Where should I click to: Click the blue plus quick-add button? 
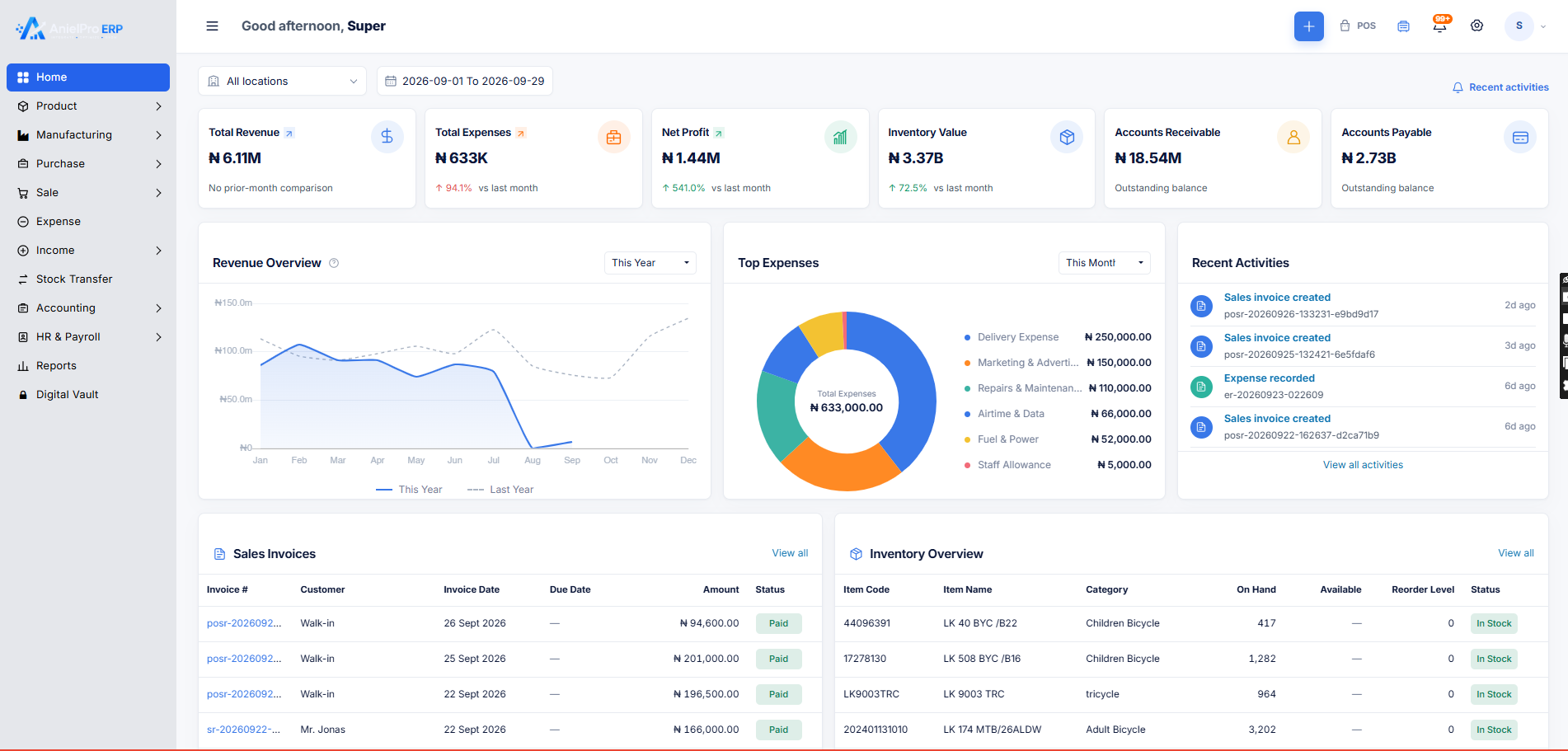coord(1308,26)
